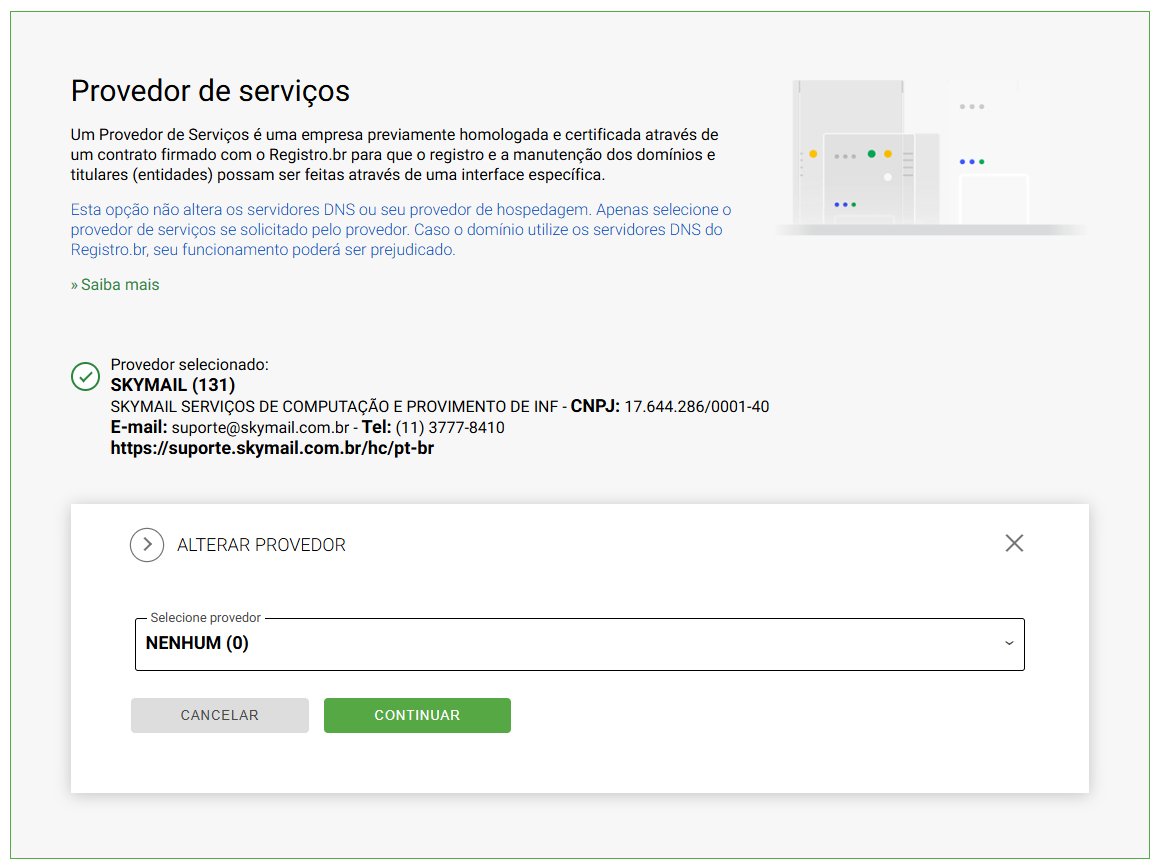Click the SKYMAIL (131) provider name
The height and width of the screenshot is (864, 1157).
173,385
